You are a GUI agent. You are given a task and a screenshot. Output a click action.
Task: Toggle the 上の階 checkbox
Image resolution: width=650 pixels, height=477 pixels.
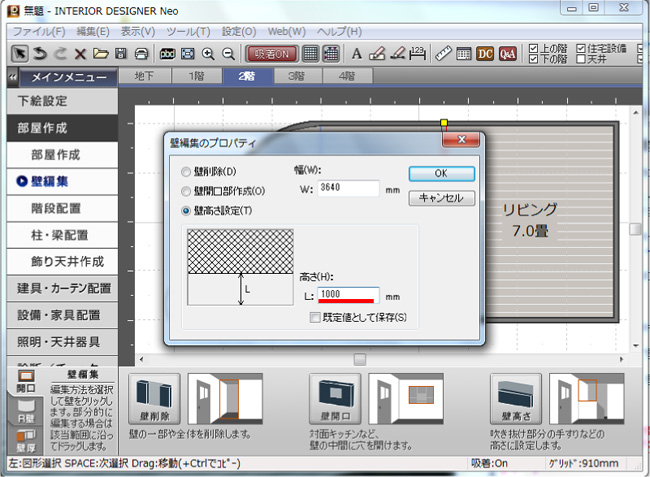pyautogui.click(x=534, y=47)
